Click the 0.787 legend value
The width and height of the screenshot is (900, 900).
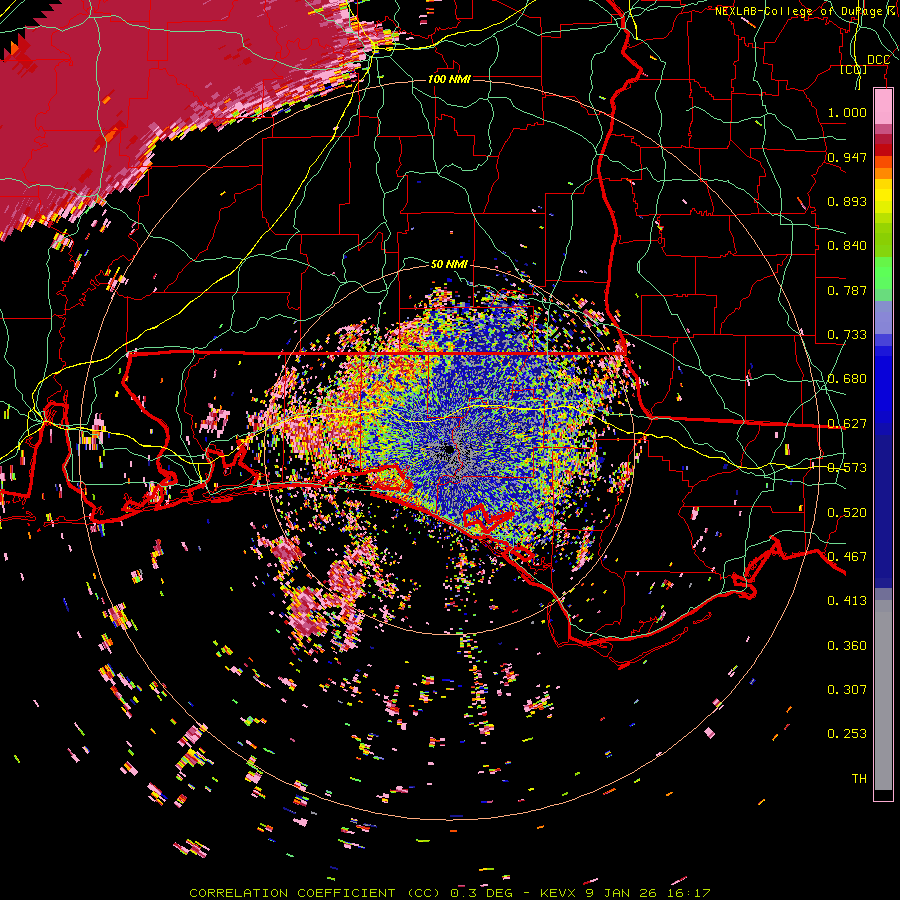847,290
